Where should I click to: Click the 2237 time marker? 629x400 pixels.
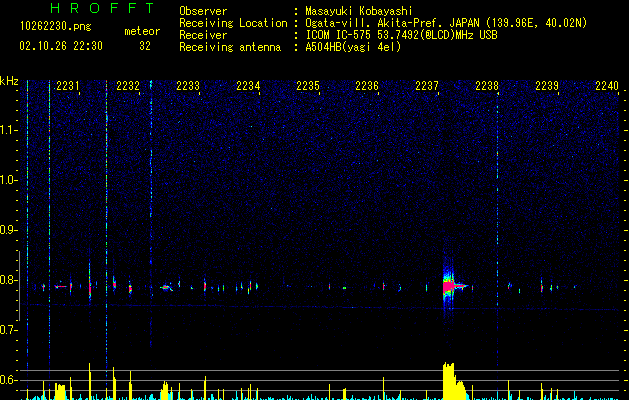427,86
